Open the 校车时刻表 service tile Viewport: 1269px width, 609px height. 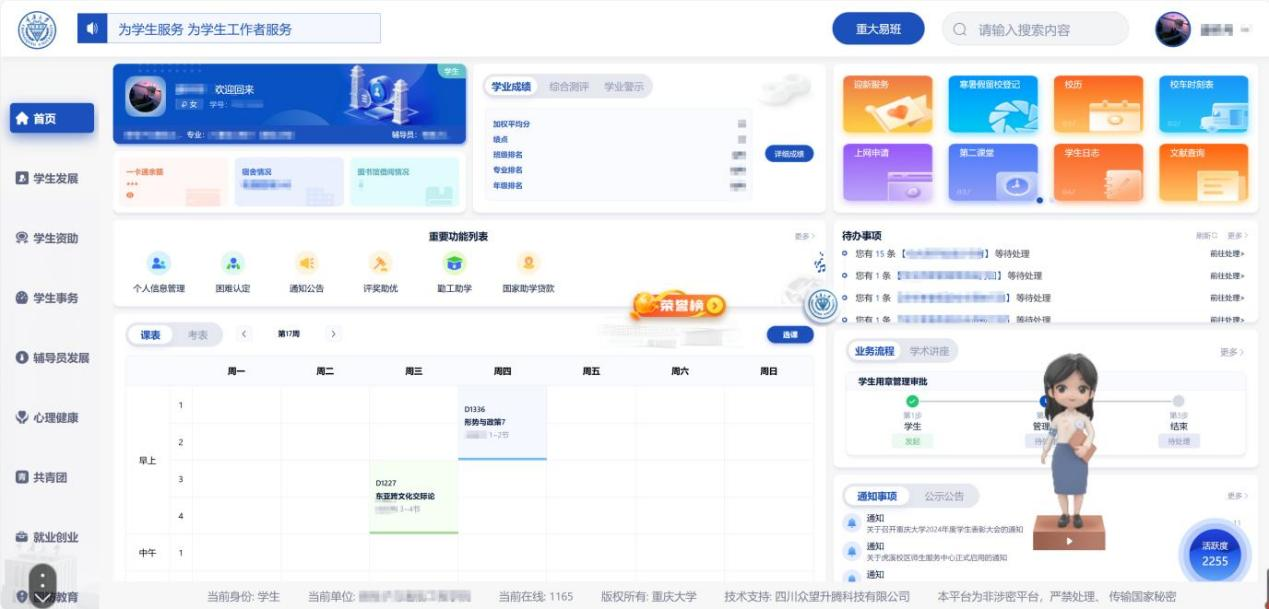pos(1203,104)
